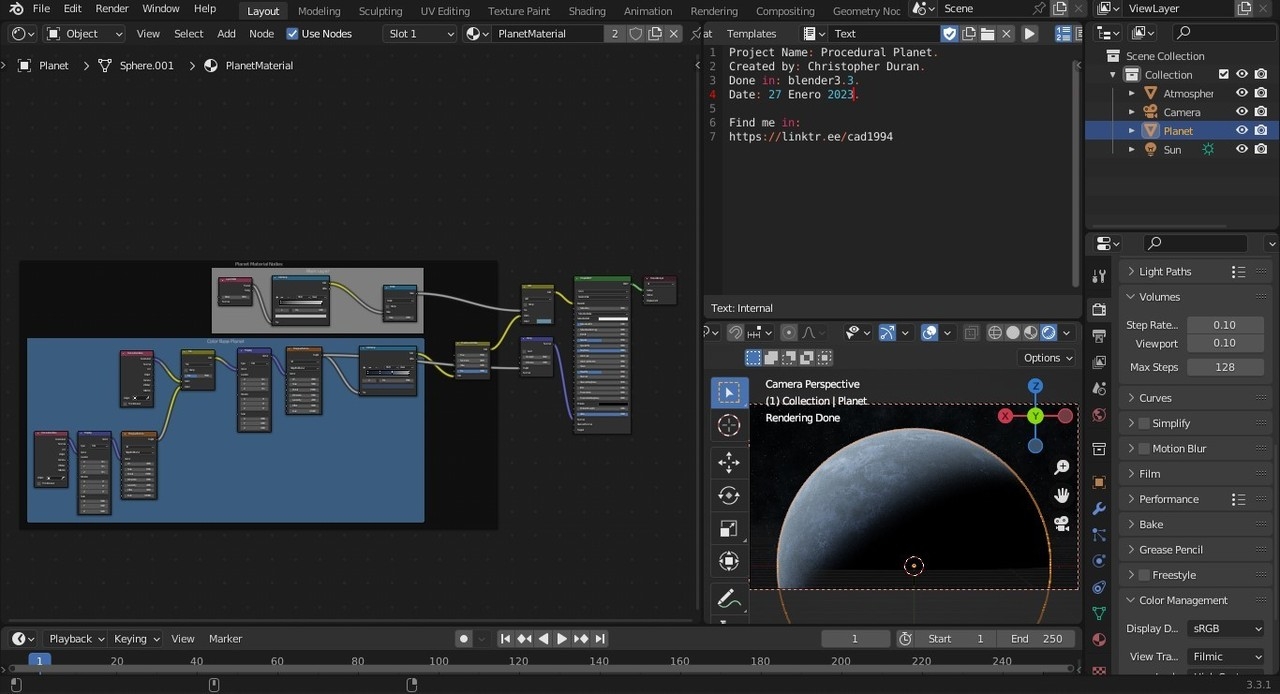This screenshot has height=694, width=1280.
Task: Switch viewport to wireframe shading
Action: point(995,333)
